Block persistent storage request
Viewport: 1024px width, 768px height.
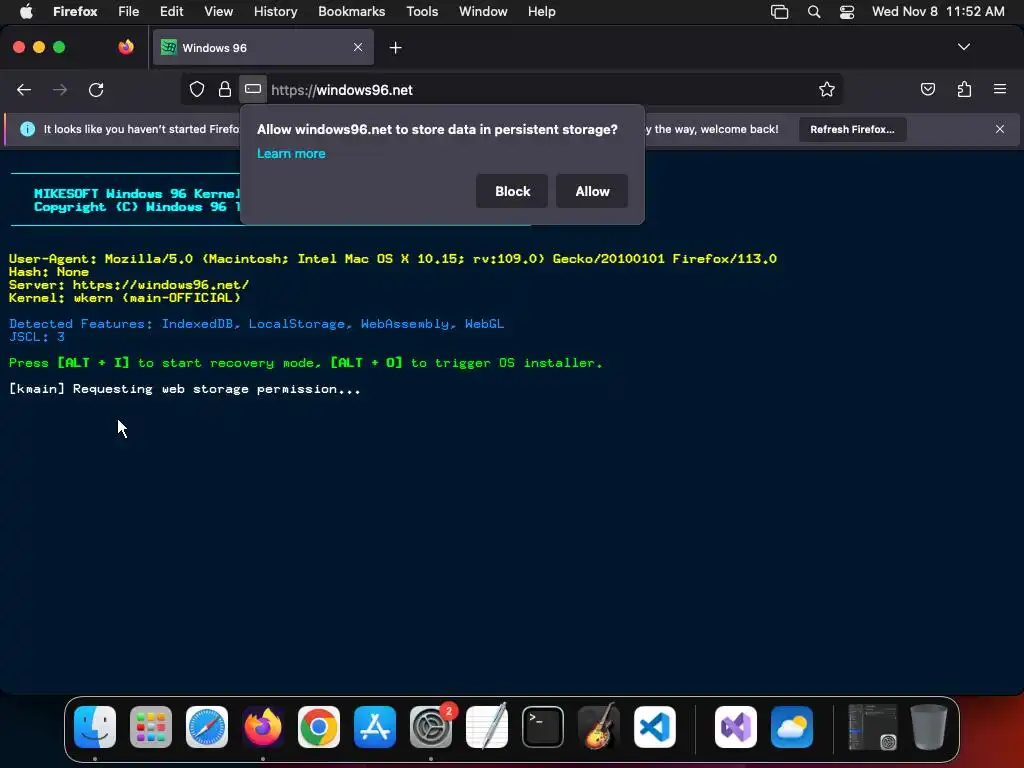512,191
